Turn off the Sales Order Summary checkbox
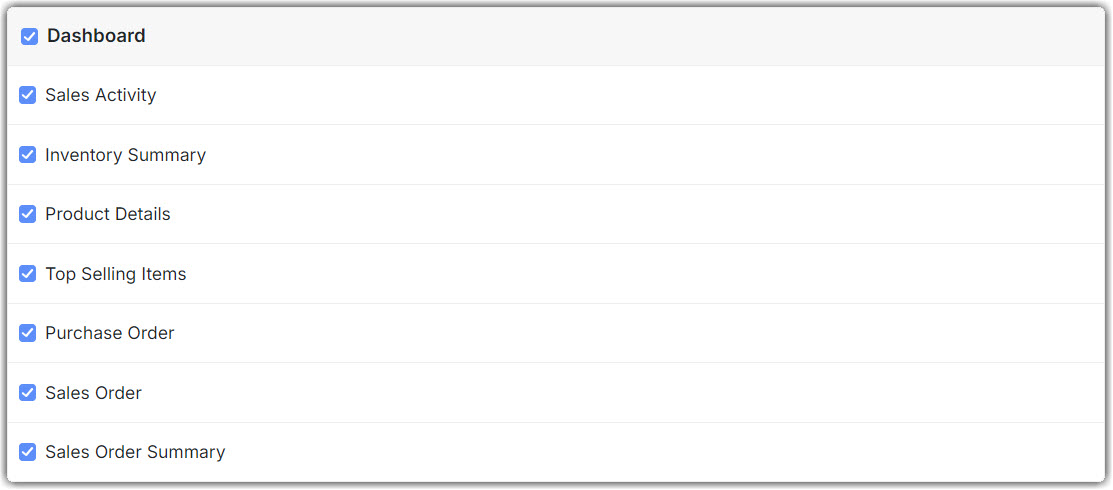 pyautogui.click(x=28, y=452)
